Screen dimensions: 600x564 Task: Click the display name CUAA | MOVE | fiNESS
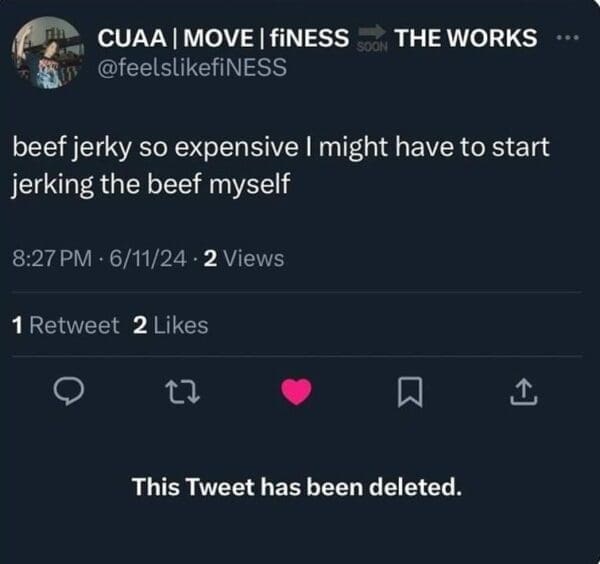pyautogui.click(x=222, y=39)
